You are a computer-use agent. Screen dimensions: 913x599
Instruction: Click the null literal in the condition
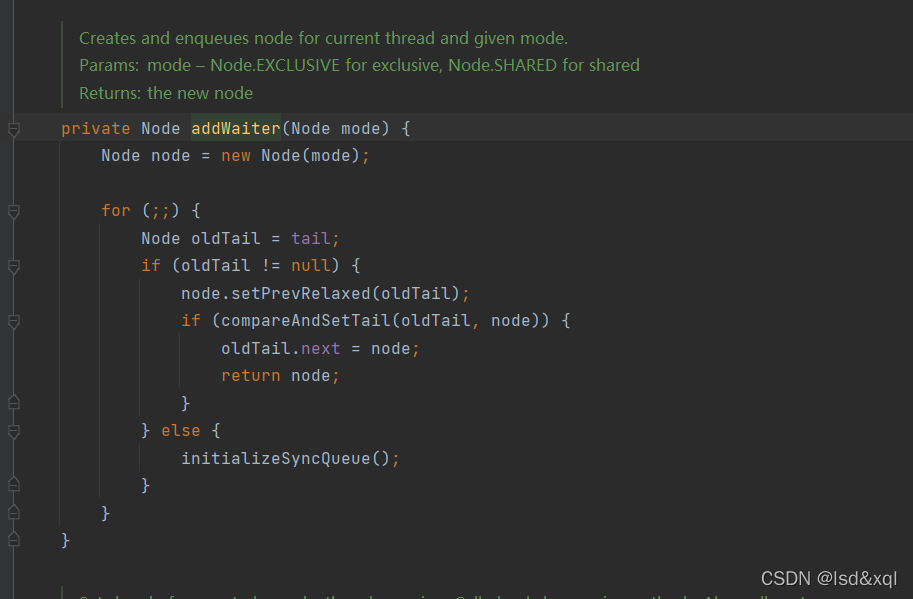[x=310, y=265]
